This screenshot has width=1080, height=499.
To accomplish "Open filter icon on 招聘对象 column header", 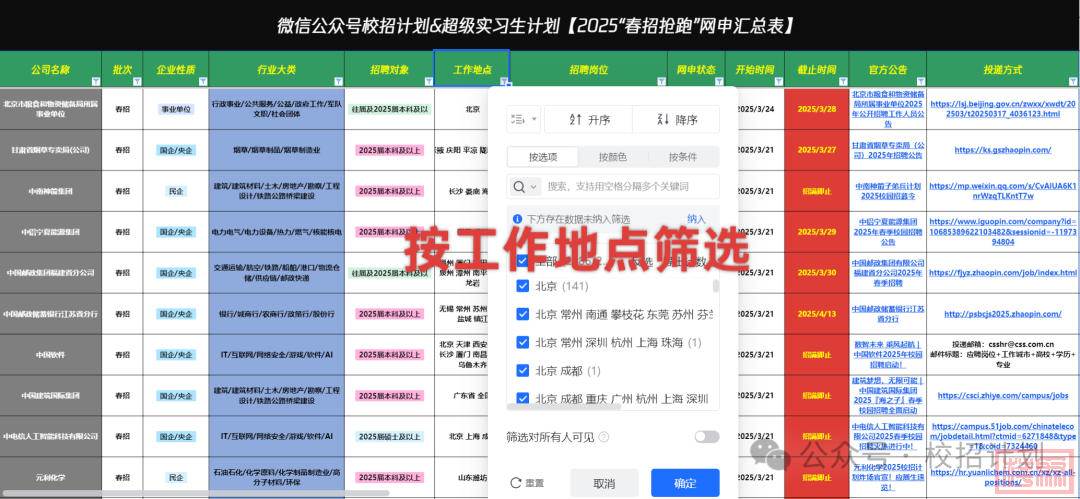I will (x=428, y=81).
